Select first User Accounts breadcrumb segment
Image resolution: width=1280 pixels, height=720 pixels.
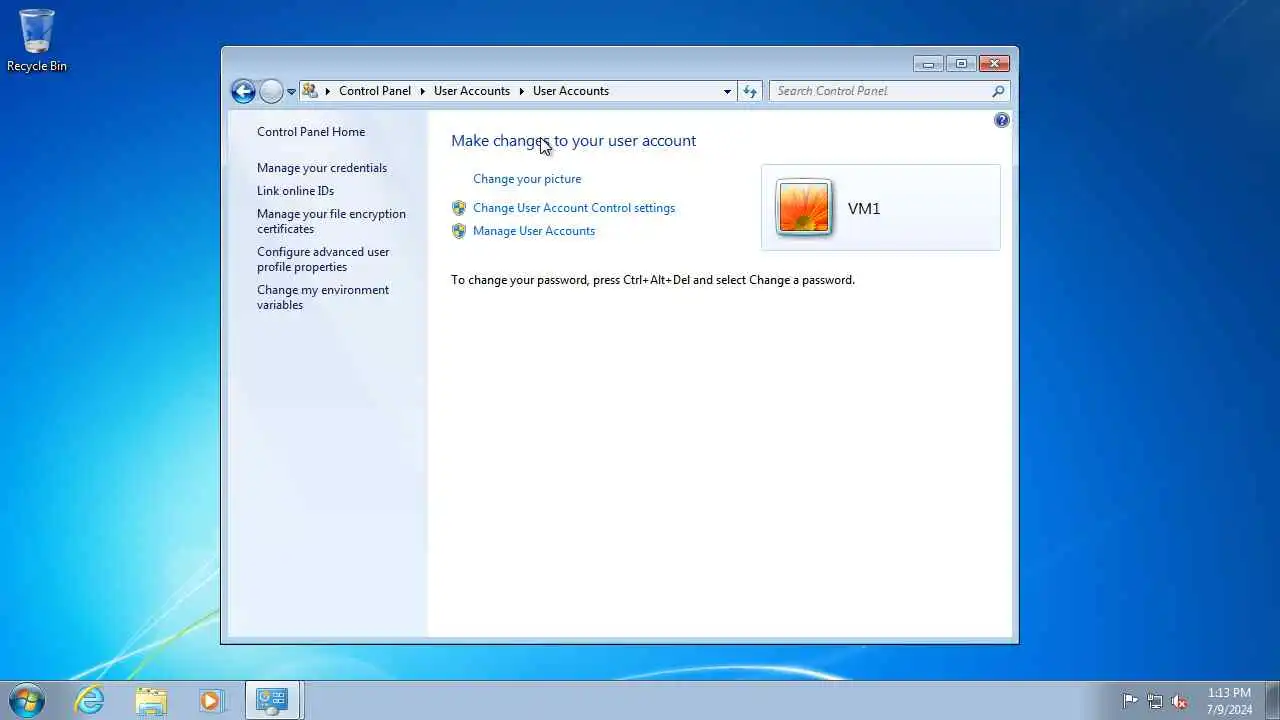[x=472, y=91]
